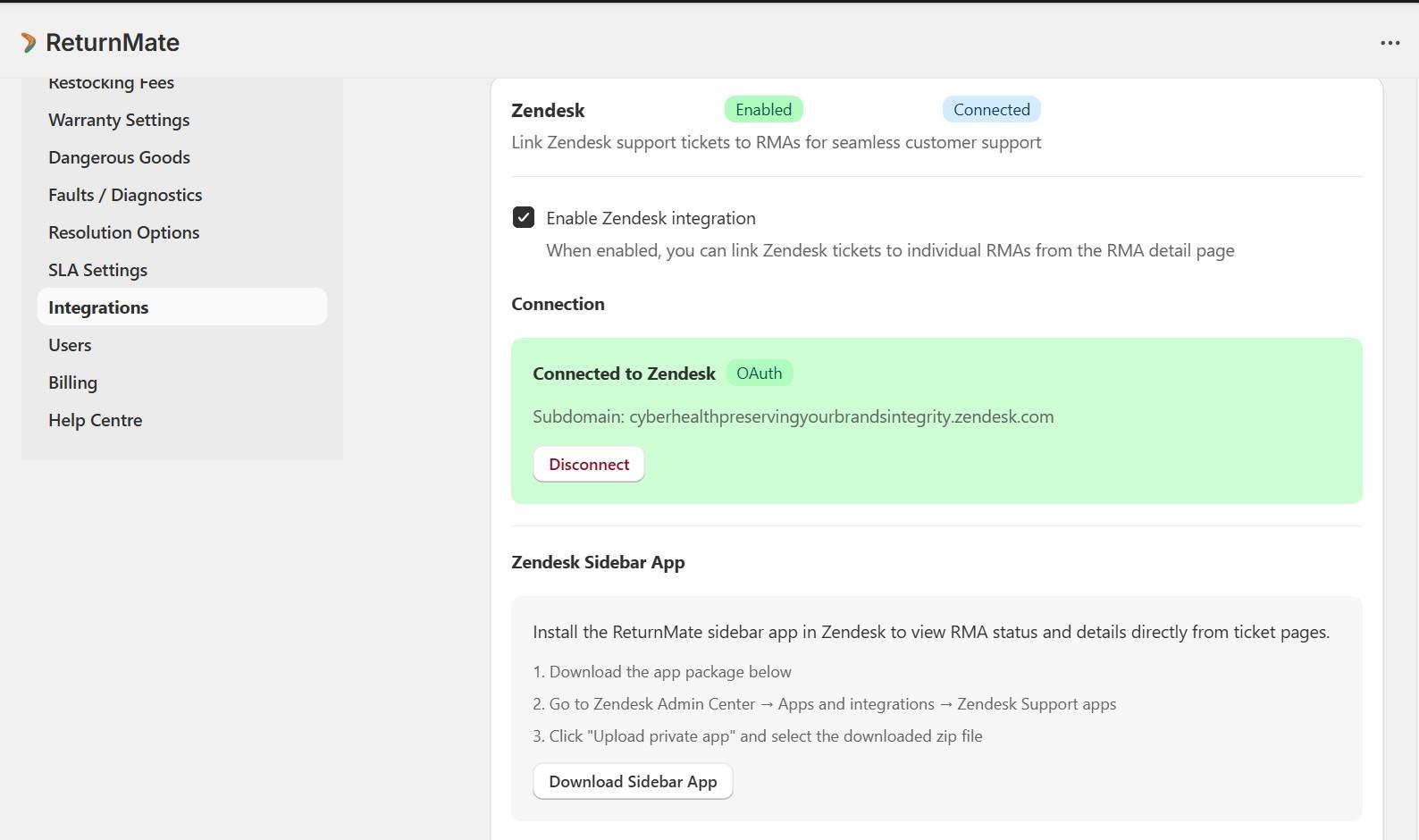
Task: Click 'Zendesk Sidebar App' heading
Action: [x=598, y=562]
